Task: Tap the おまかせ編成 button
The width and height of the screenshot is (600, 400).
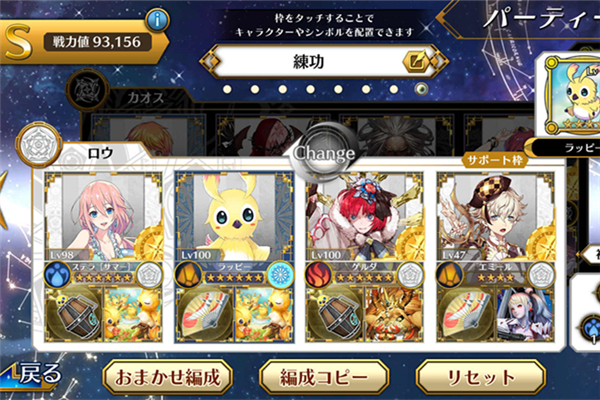Action: click(168, 377)
